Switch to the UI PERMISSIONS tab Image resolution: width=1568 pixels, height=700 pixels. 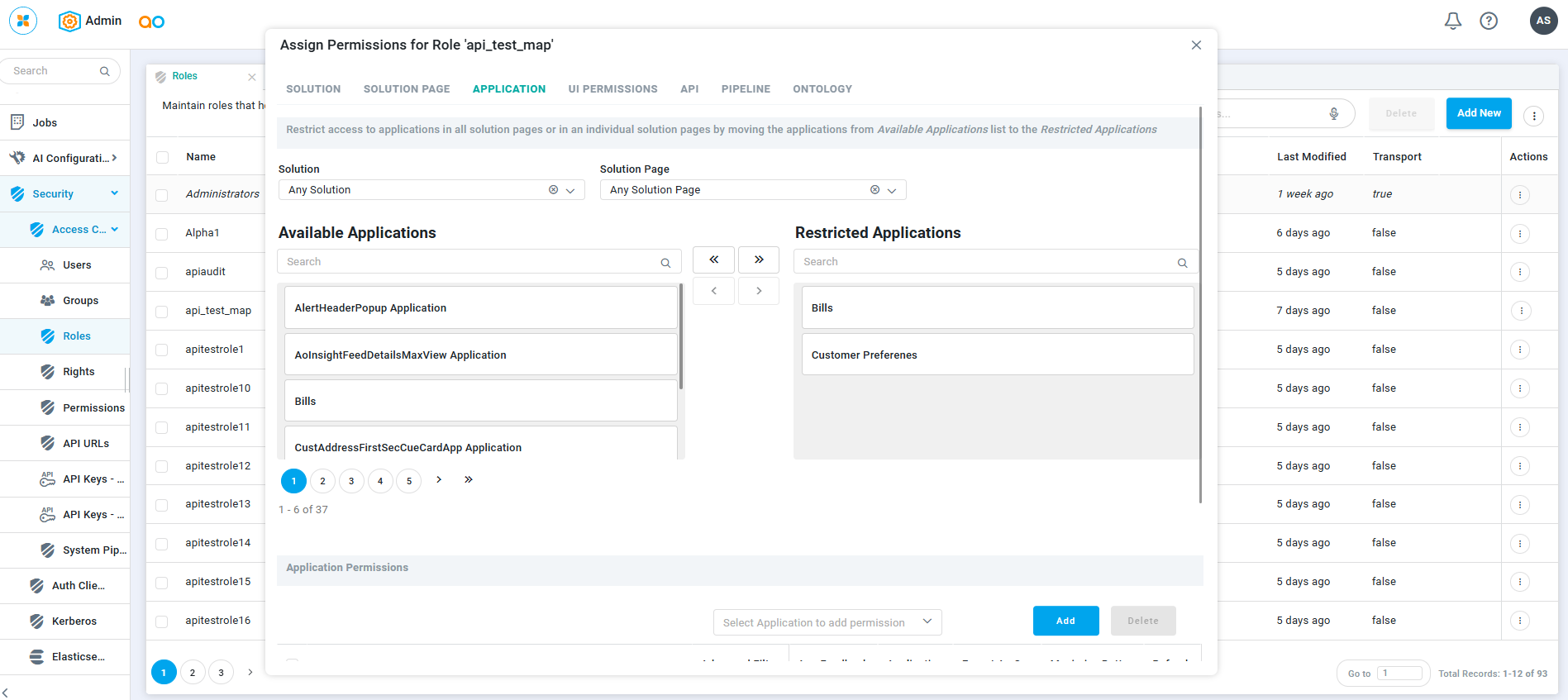click(x=612, y=89)
